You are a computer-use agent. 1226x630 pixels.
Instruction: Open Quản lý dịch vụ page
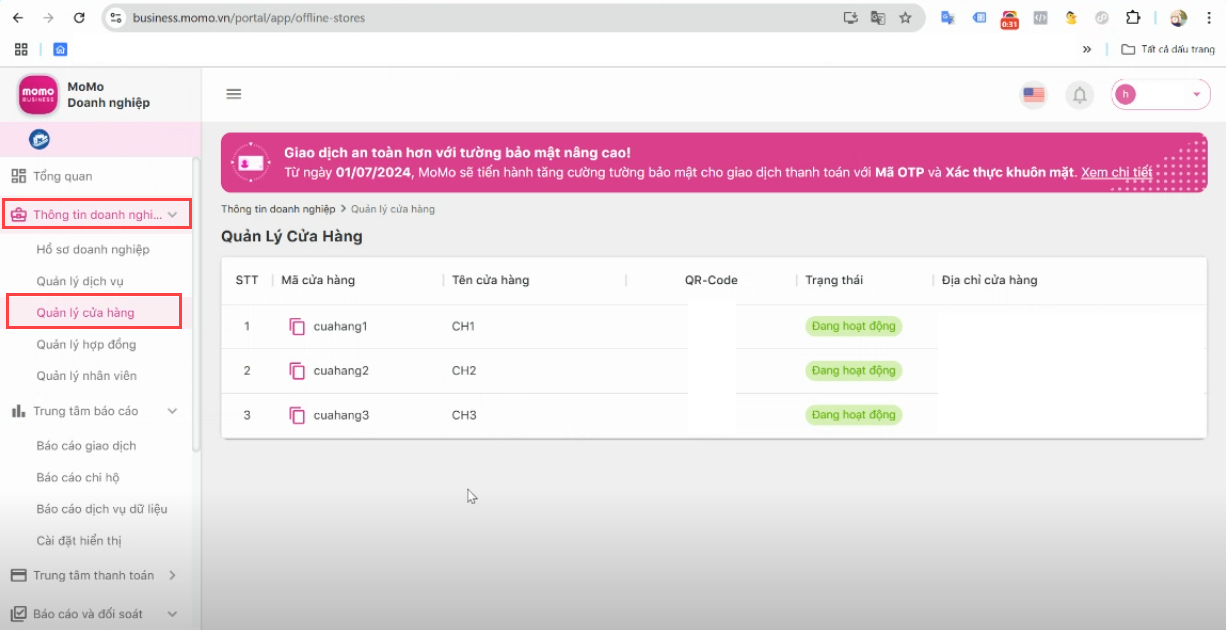80,281
